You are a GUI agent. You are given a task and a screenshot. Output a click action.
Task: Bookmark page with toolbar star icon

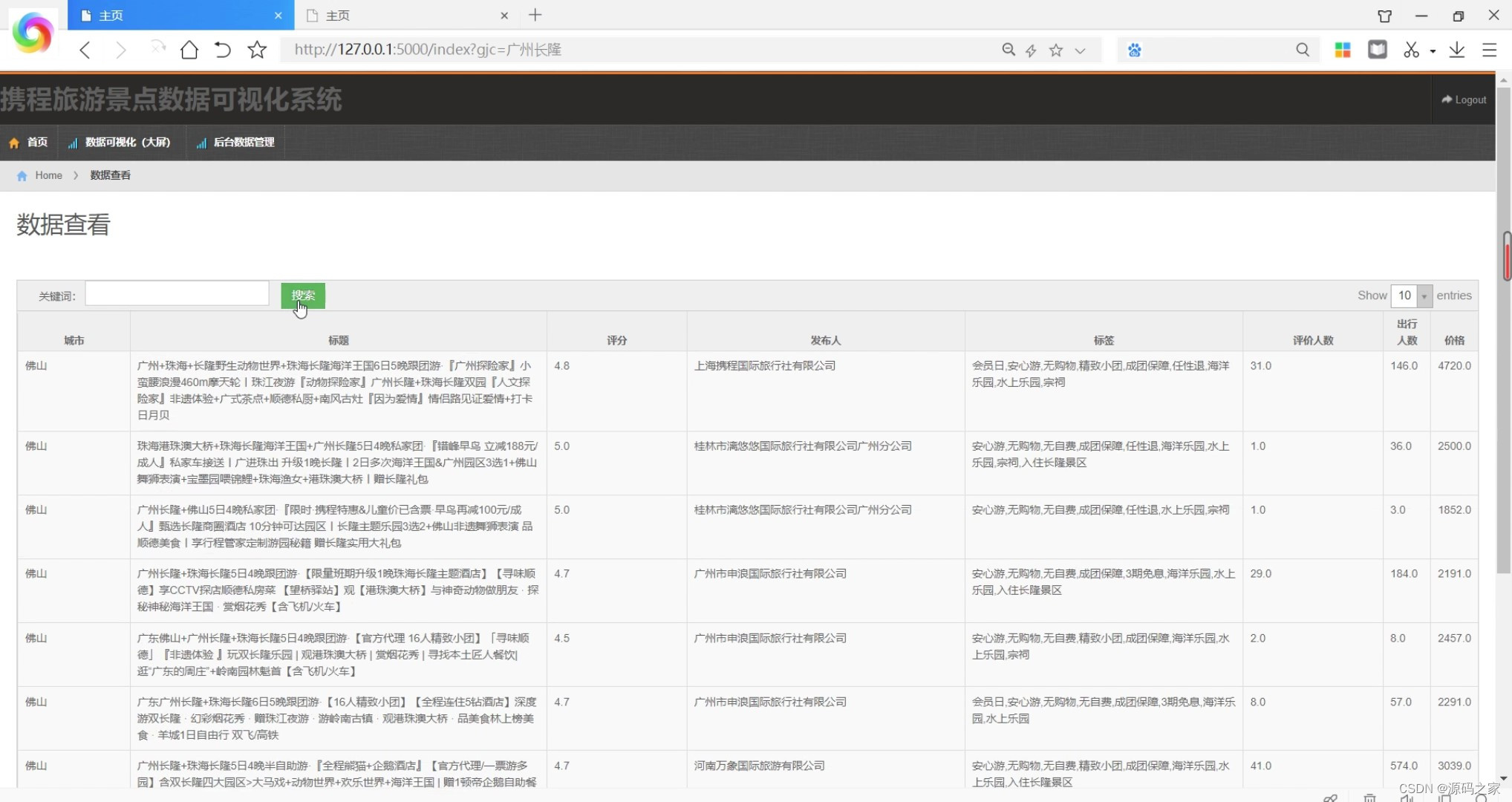[257, 50]
